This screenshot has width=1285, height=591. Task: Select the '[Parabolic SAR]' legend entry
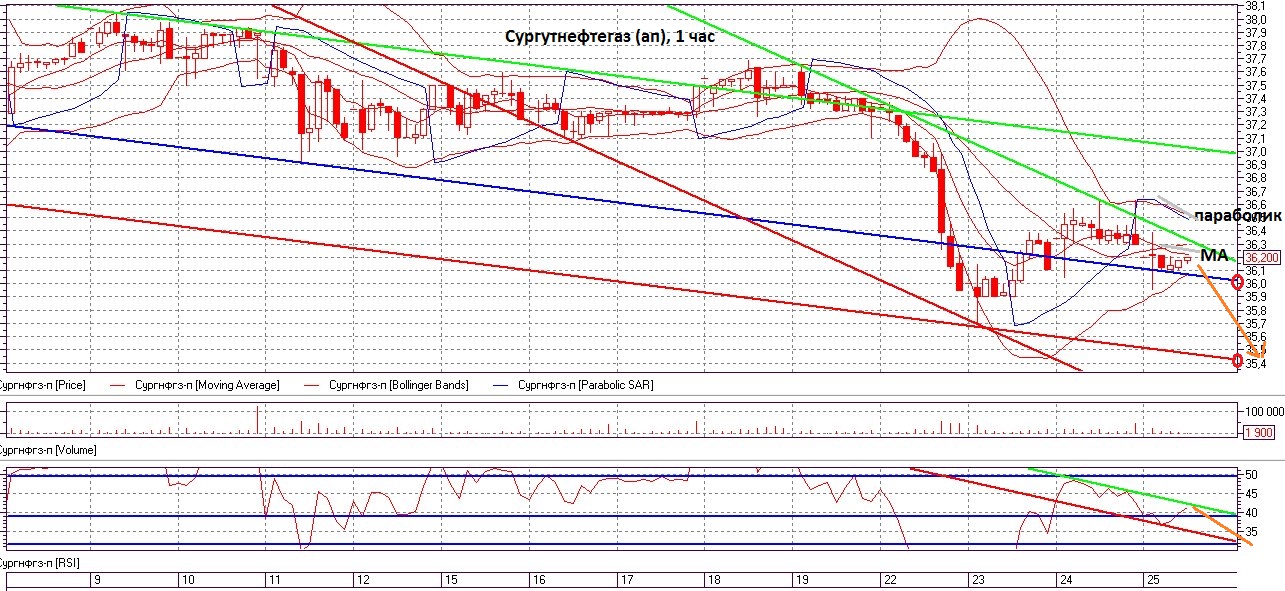585,385
